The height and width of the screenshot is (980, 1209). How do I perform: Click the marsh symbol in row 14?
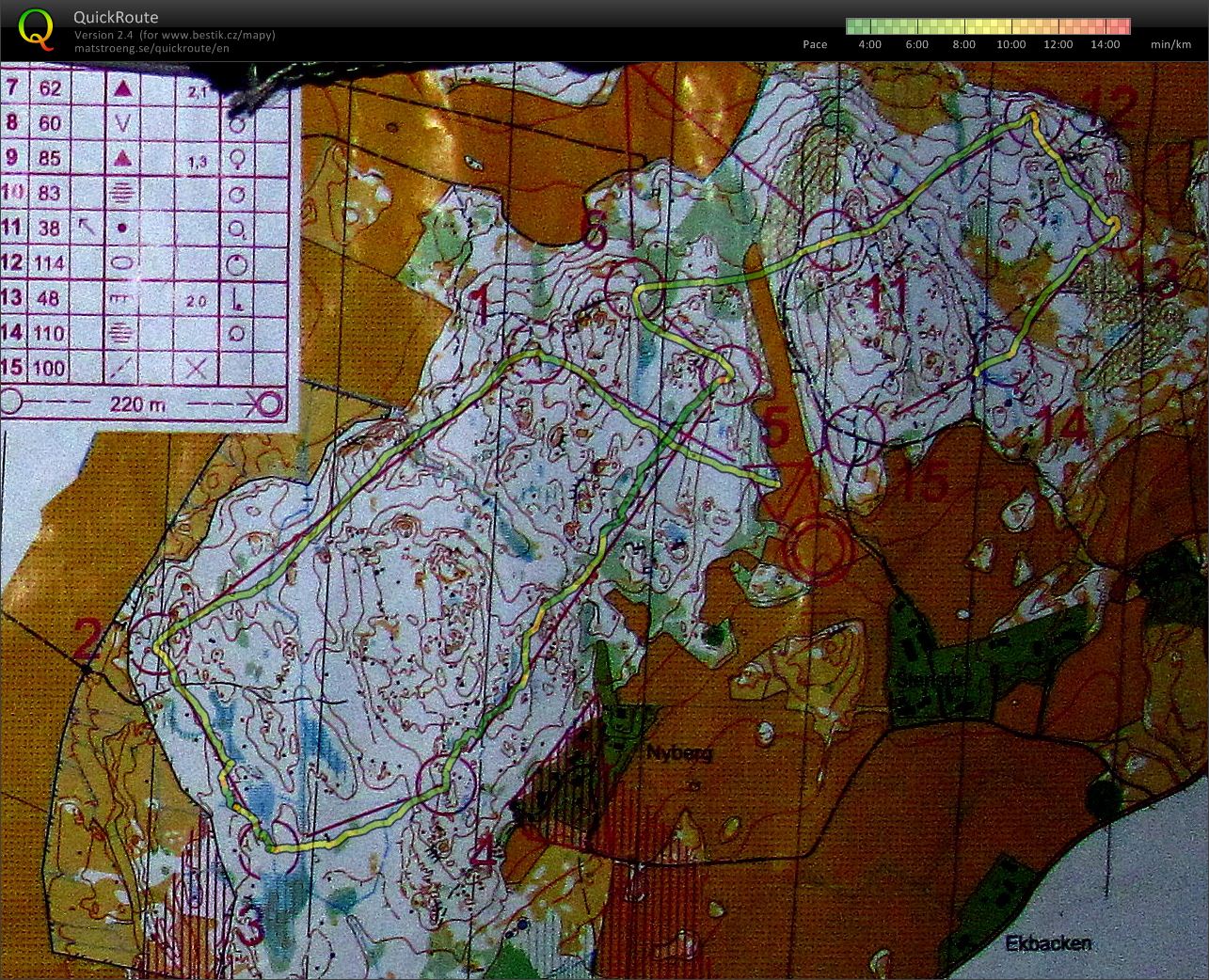(120, 332)
